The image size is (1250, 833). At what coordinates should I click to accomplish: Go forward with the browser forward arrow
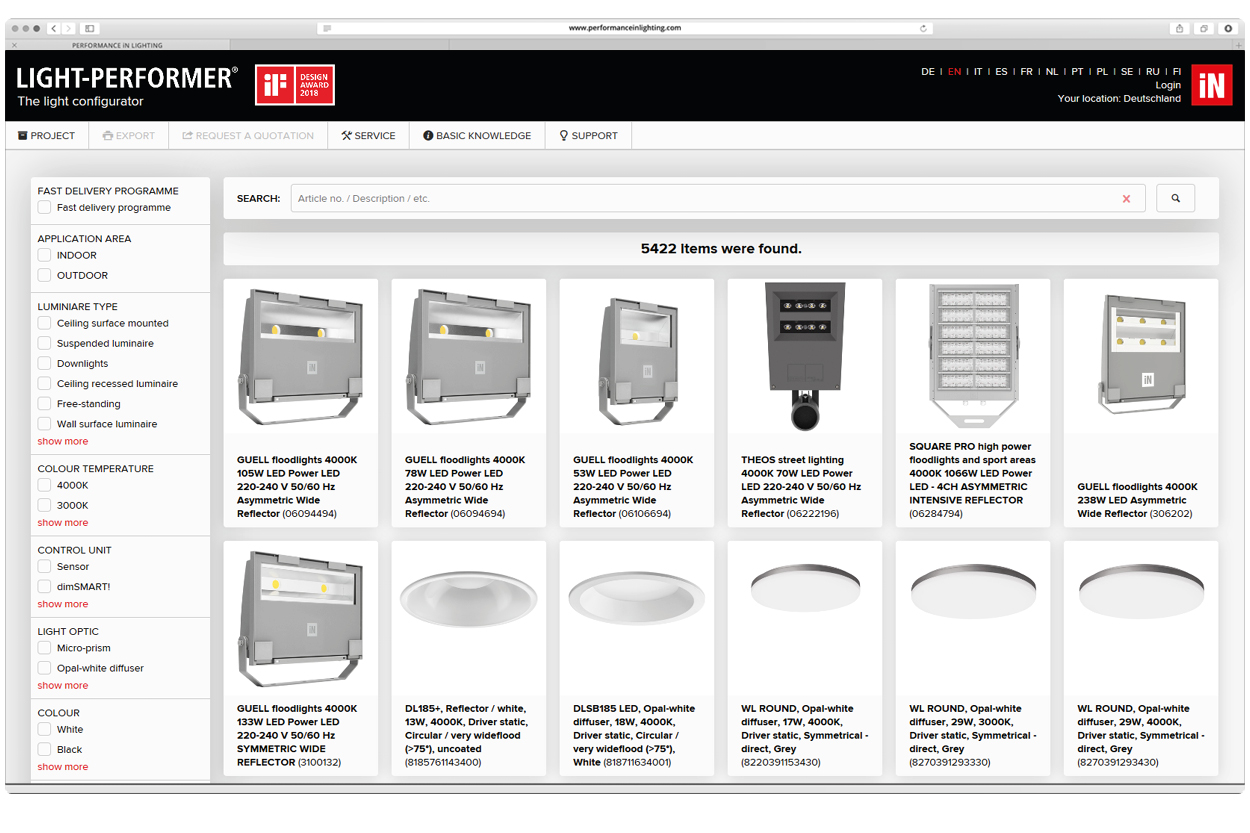pos(69,28)
